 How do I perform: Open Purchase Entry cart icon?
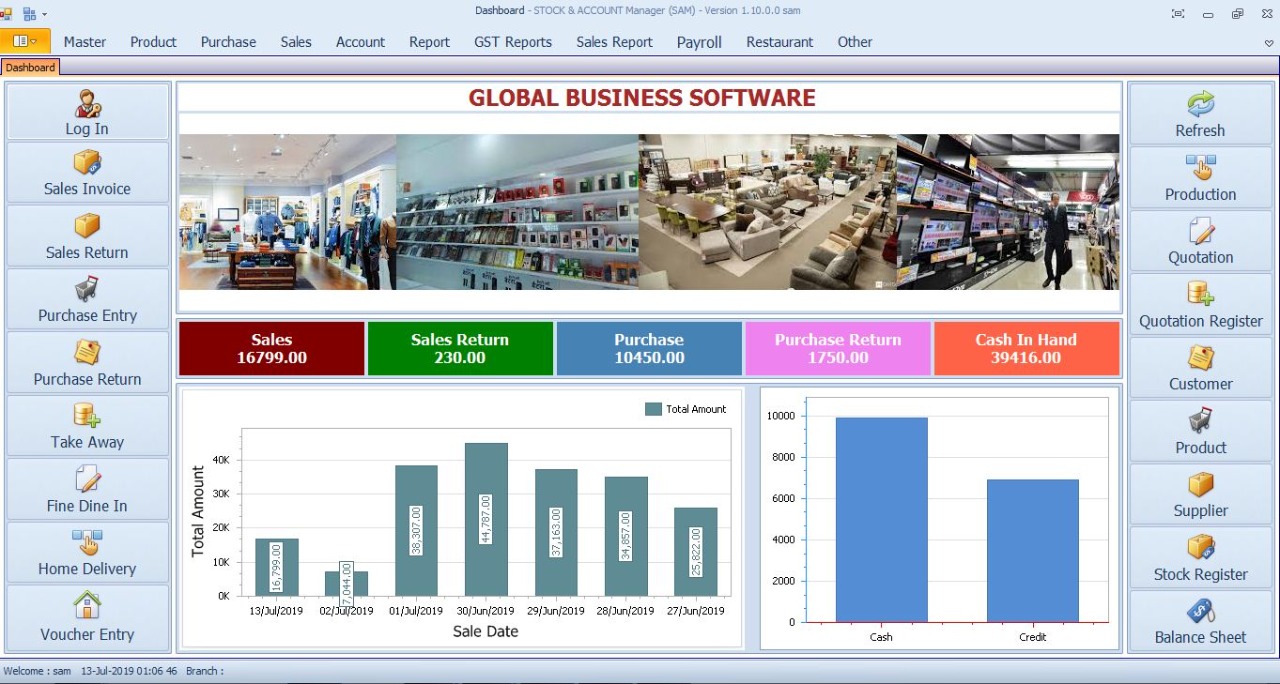coord(87,289)
